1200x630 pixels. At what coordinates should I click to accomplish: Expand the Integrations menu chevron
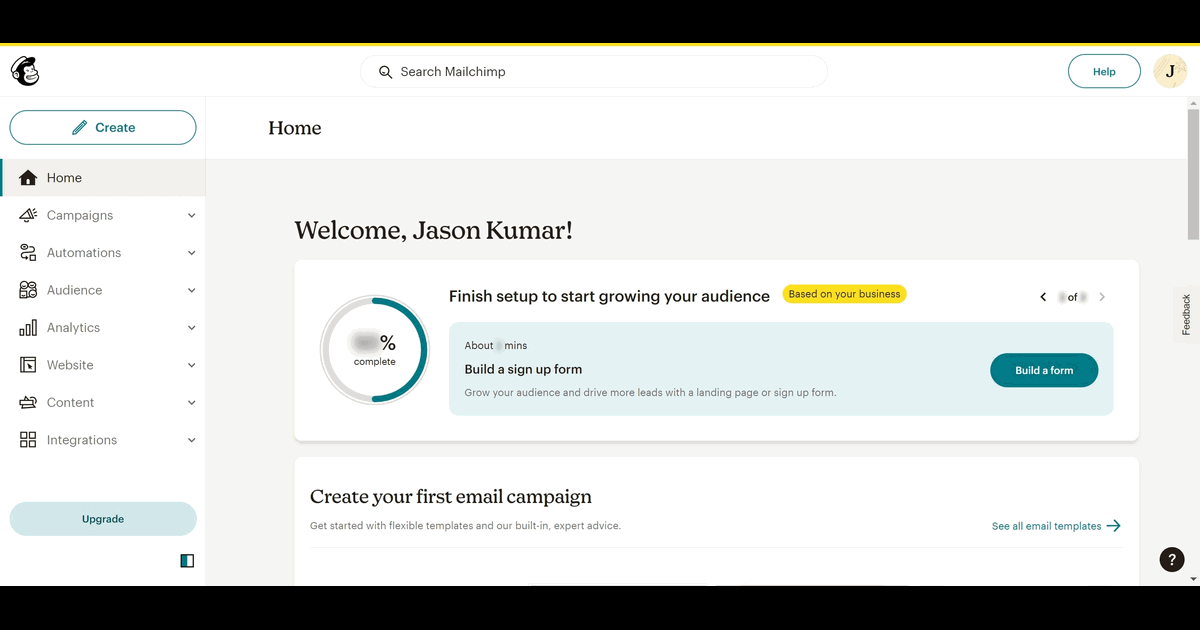click(x=192, y=440)
